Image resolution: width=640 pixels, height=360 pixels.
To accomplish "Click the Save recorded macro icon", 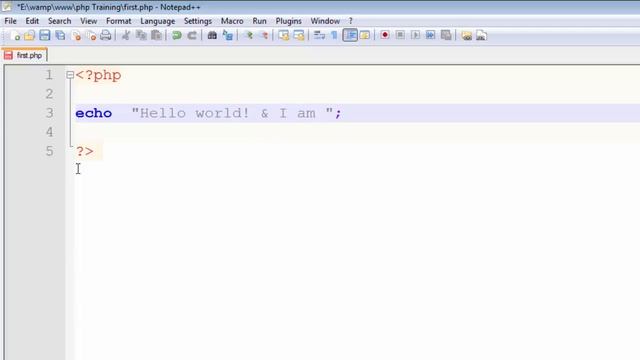I will coord(446,36).
